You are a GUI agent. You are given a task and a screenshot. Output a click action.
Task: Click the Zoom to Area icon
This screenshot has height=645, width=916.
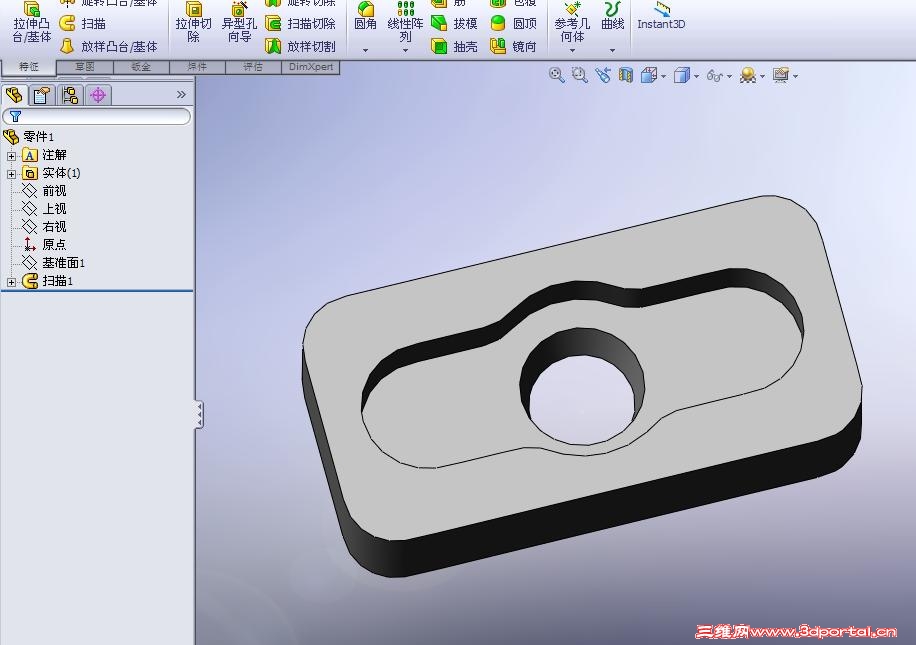(580, 75)
